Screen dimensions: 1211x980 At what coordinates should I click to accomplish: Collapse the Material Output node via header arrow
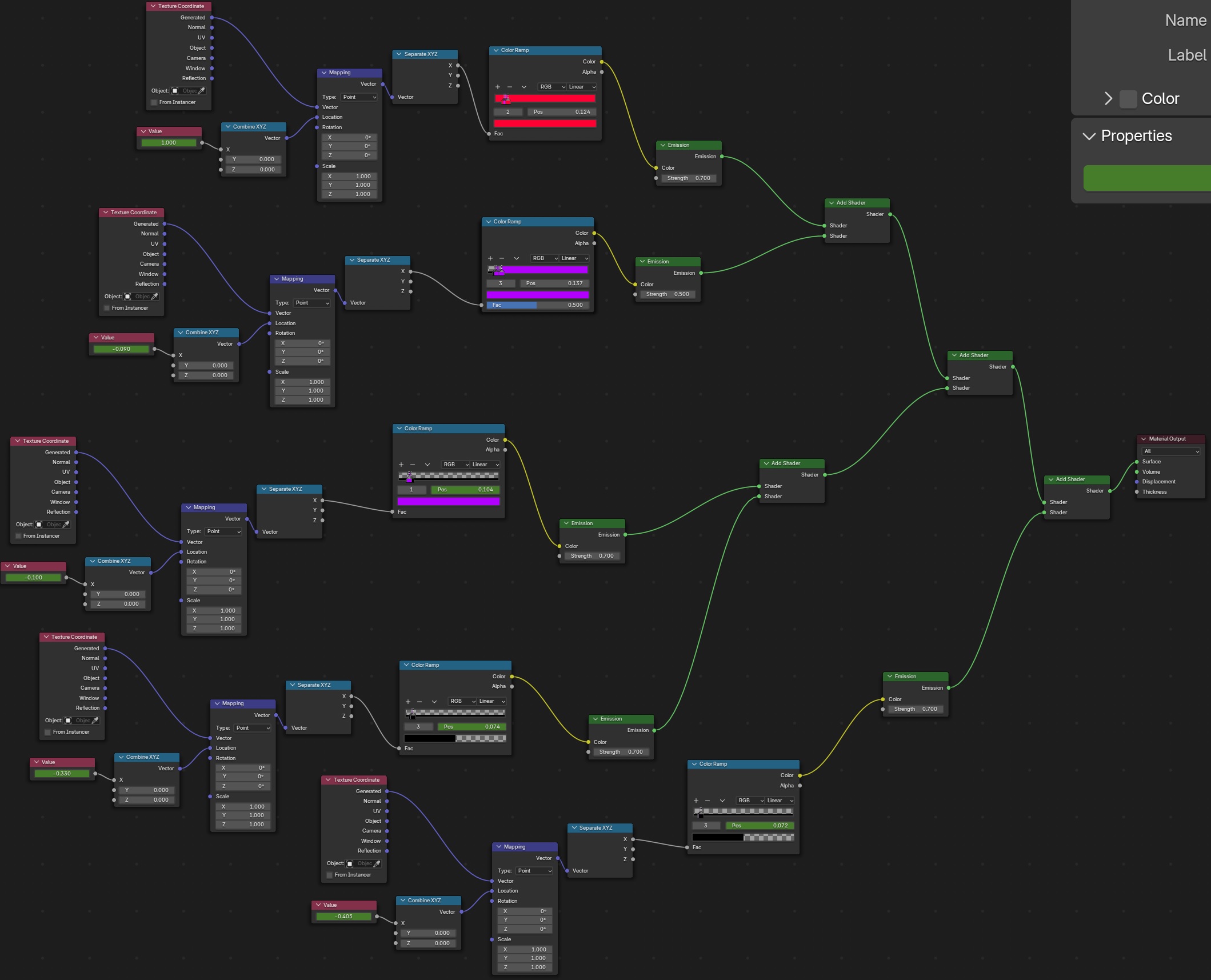[1143, 439]
